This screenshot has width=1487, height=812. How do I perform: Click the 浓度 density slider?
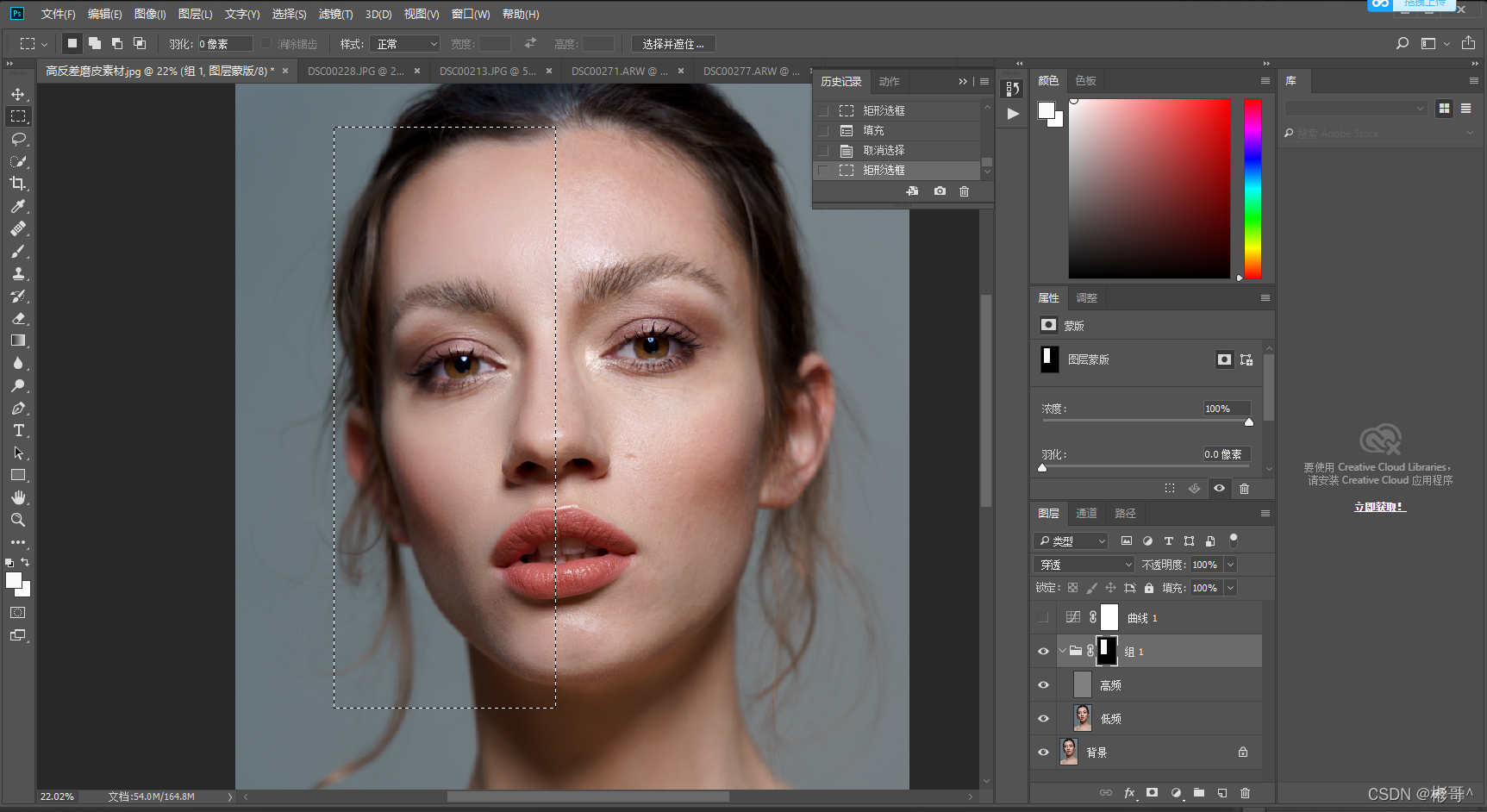1146,422
